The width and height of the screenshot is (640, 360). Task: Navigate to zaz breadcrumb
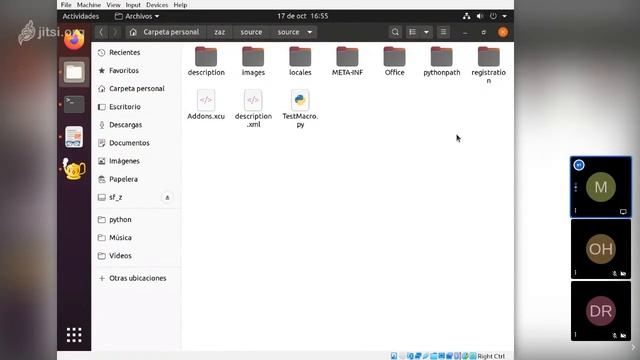[220, 32]
